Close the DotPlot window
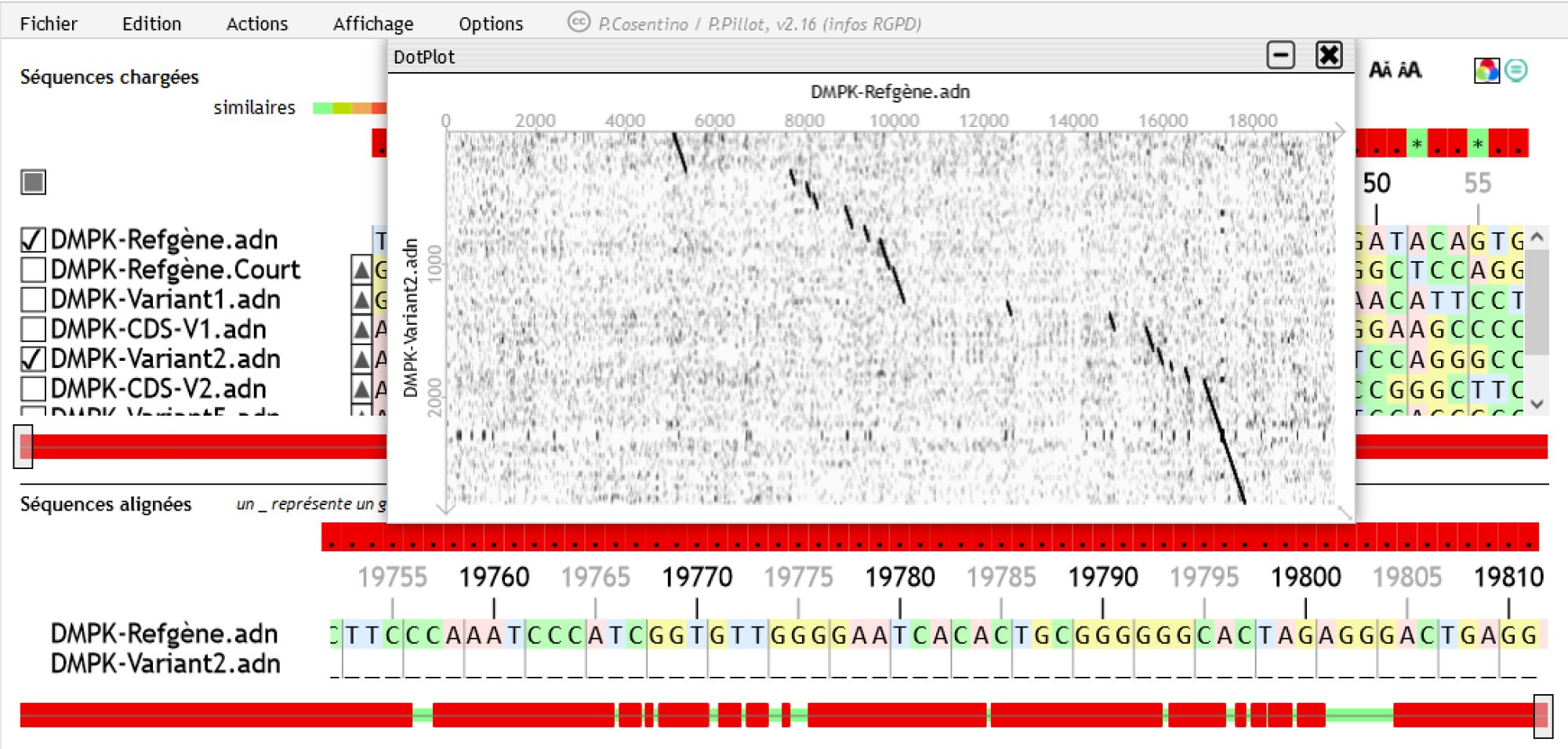Screen dimensions: 1568x749 (x=1329, y=56)
